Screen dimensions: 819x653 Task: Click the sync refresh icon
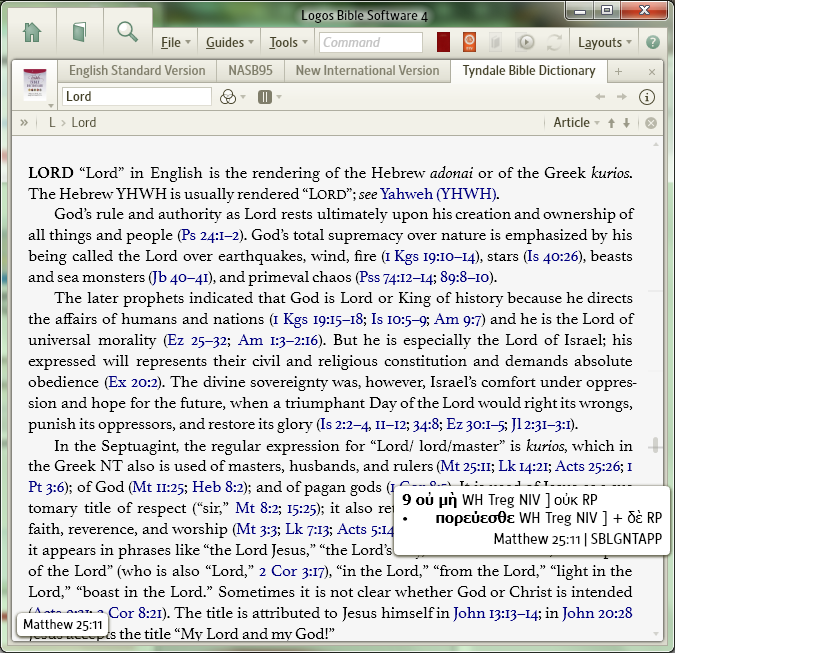(554, 42)
